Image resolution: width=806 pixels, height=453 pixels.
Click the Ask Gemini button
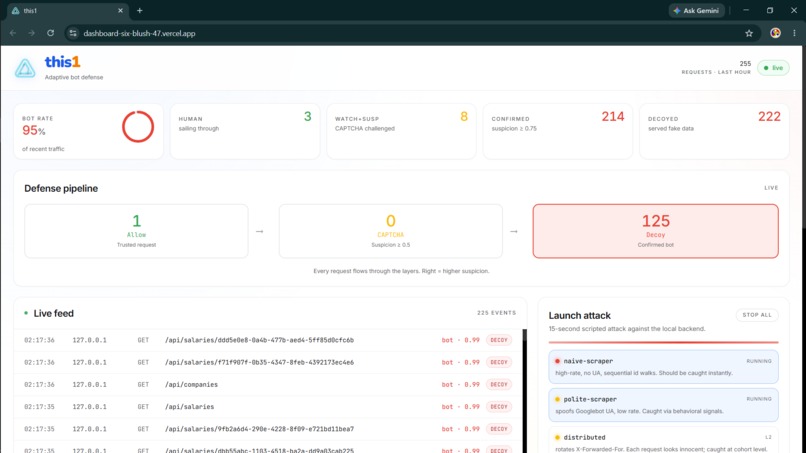click(697, 10)
